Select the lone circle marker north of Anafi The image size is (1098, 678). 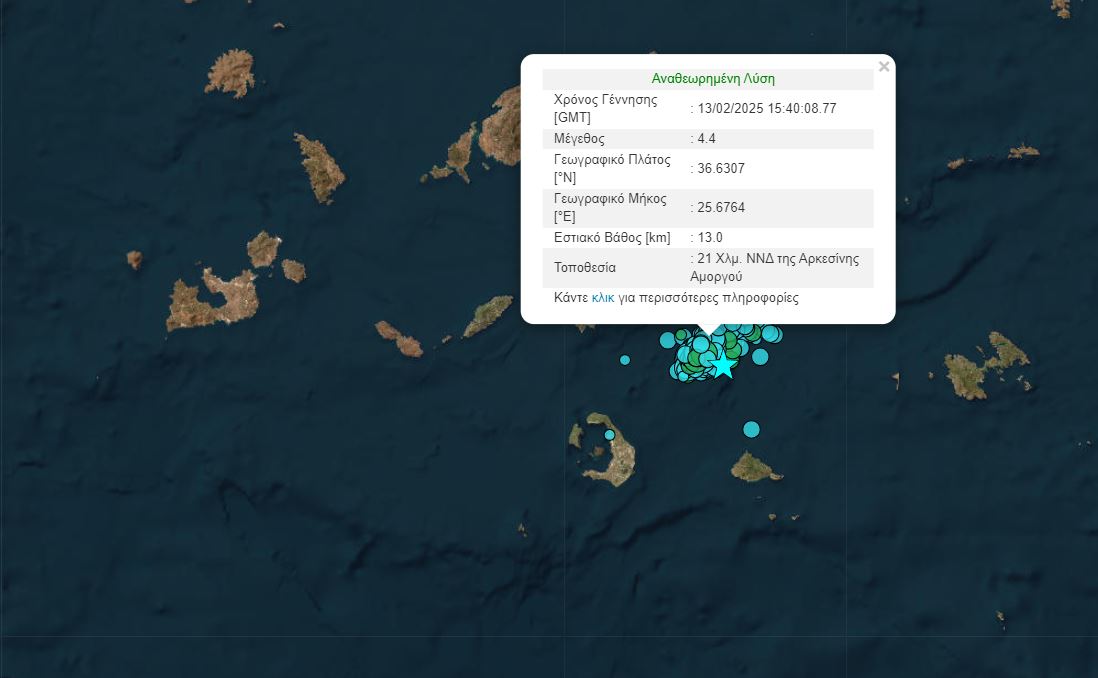point(751,429)
